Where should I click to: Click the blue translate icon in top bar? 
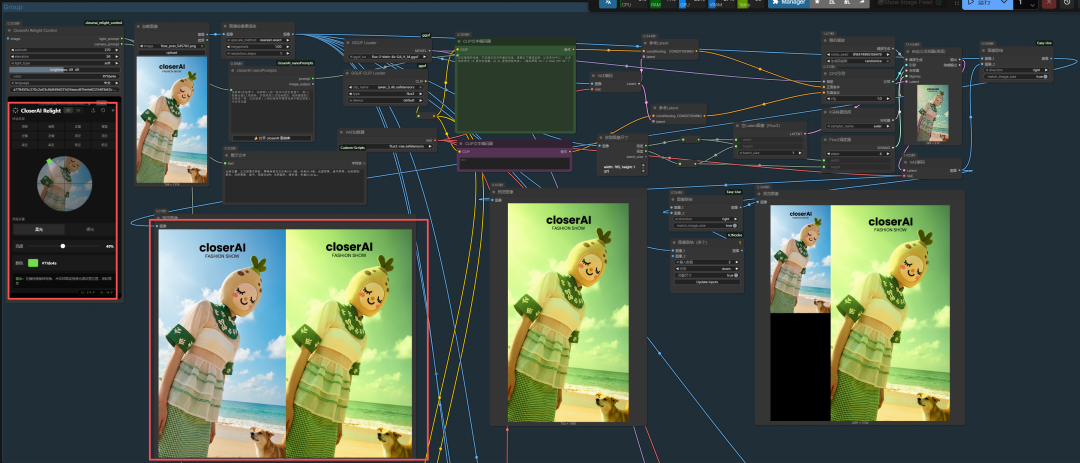tap(608, 3)
